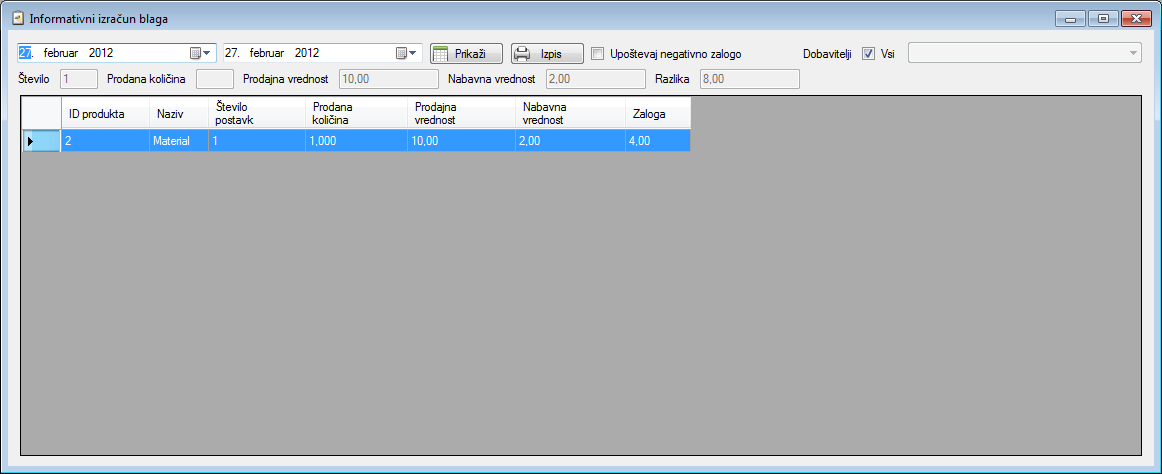Open the start date calendar dropdown
Viewport: 1162px width, 474px height.
(x=201, y=53)
